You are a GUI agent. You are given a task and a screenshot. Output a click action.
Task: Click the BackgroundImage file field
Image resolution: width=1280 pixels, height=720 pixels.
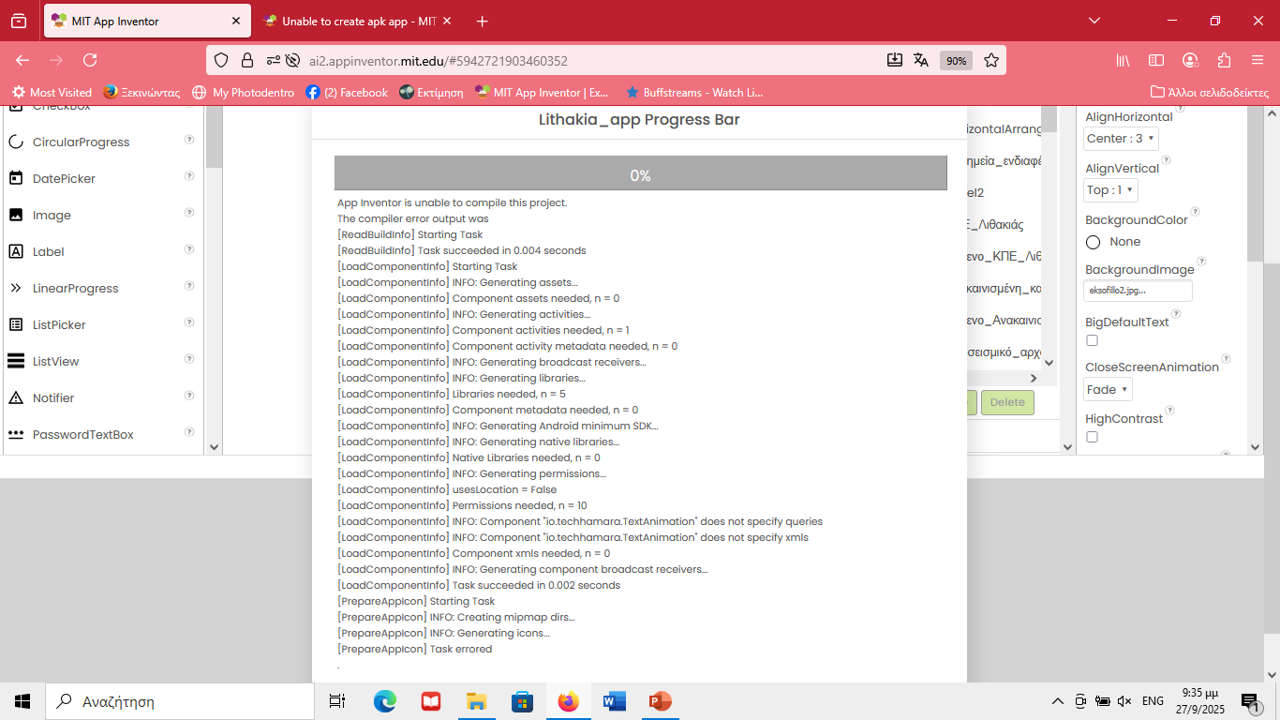1138,291
